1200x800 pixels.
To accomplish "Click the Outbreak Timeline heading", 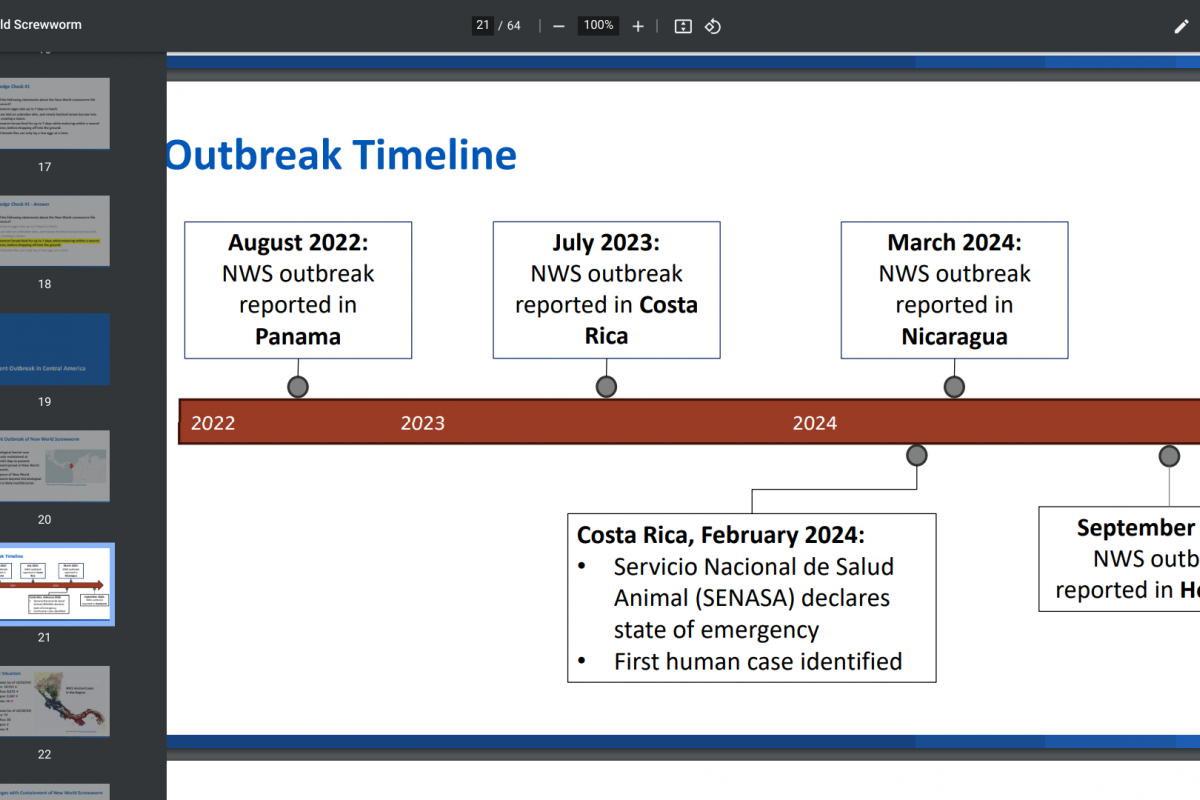I will 341,155.
